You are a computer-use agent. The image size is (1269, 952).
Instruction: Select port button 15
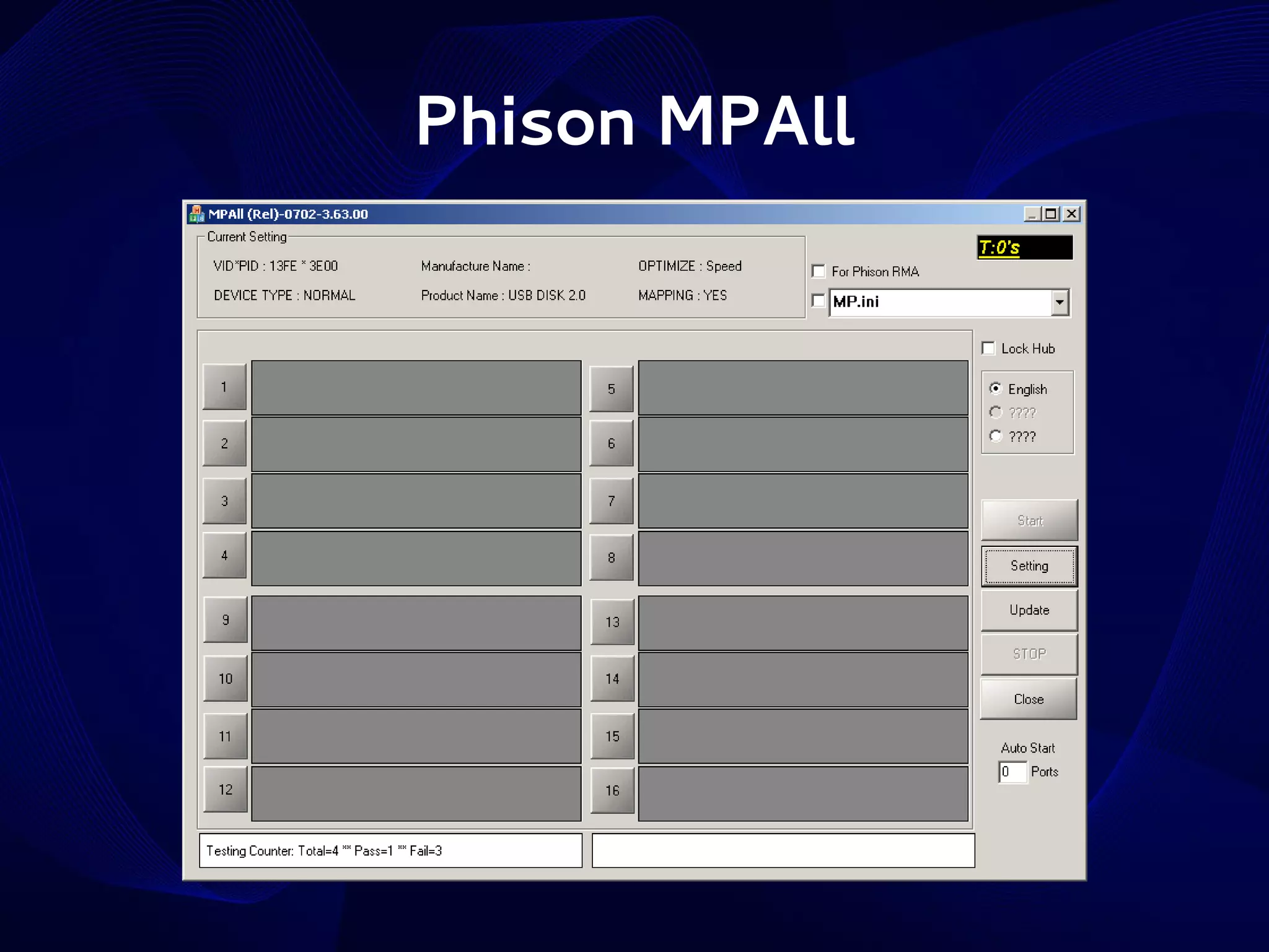point(612,736)
